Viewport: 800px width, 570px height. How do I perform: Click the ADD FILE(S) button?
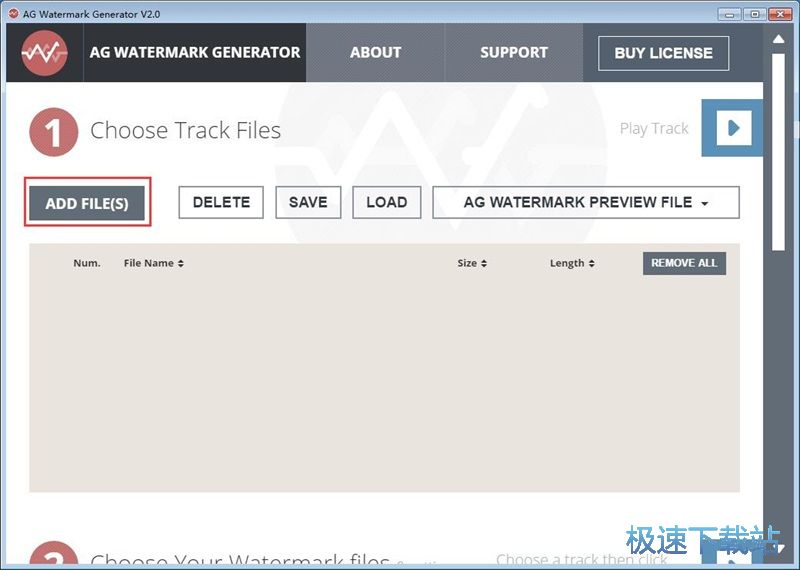coord(87,203)
